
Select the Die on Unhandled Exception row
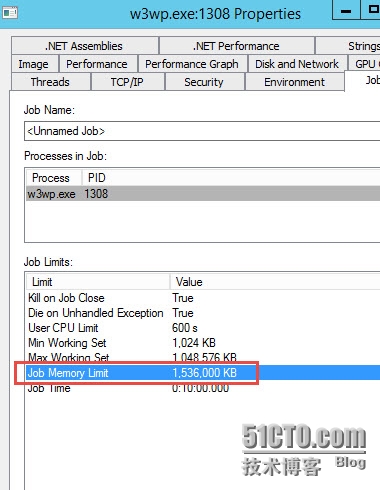click(x=203, y=313)
